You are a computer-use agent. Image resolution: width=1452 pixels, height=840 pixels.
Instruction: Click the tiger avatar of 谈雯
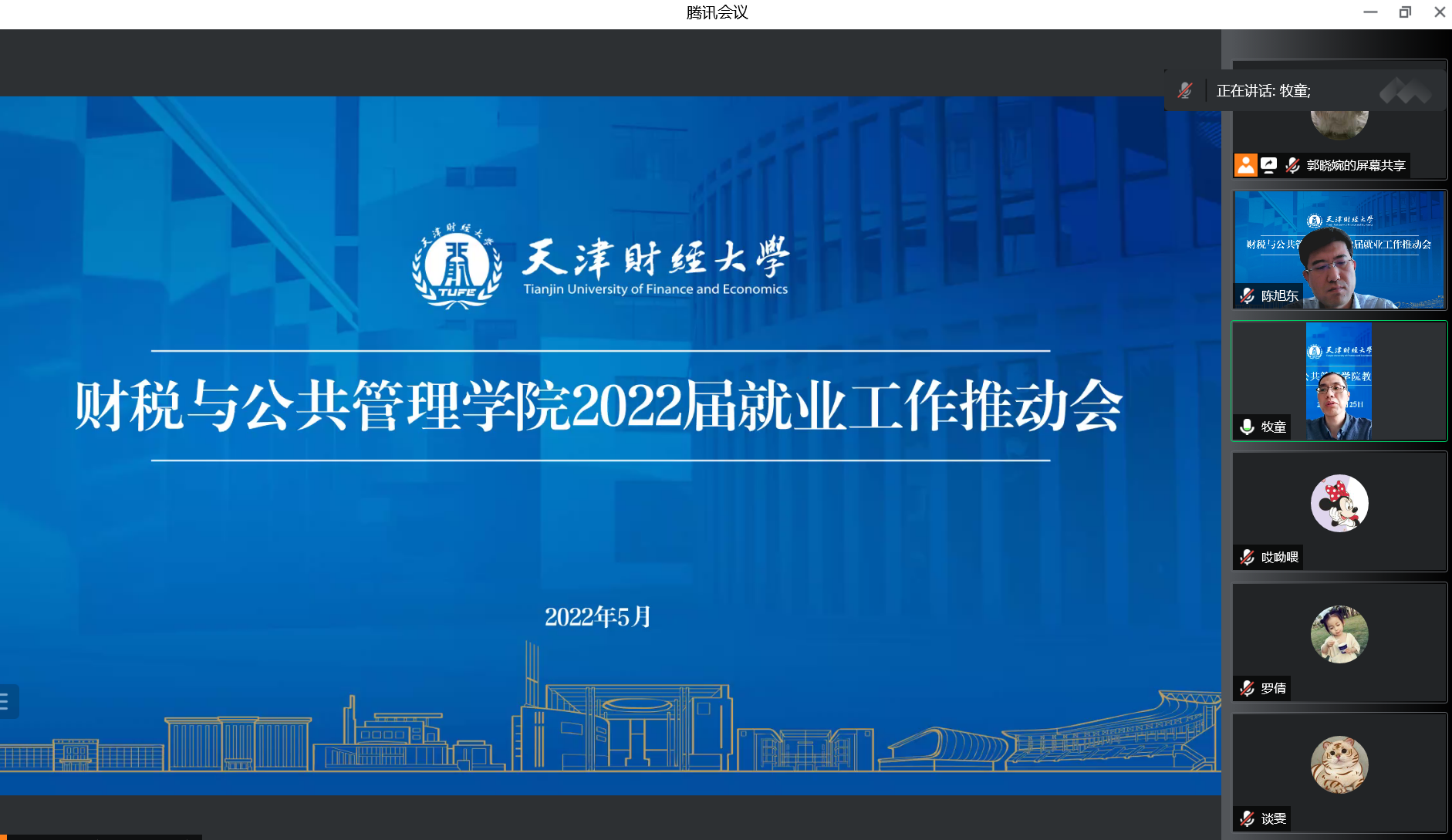click(x=1339, y=764)
